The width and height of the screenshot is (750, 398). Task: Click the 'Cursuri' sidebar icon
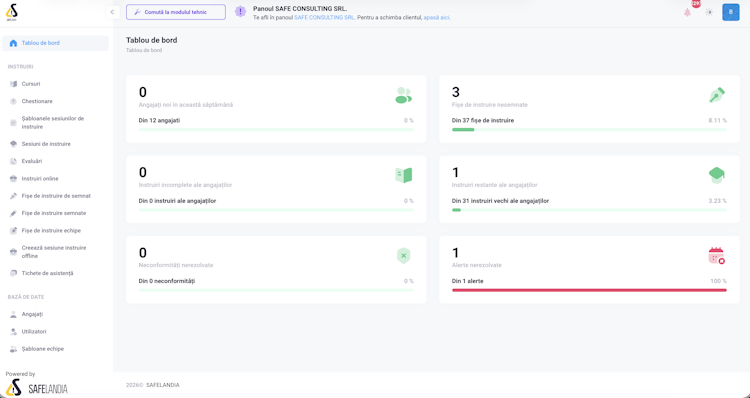point(13,84)
